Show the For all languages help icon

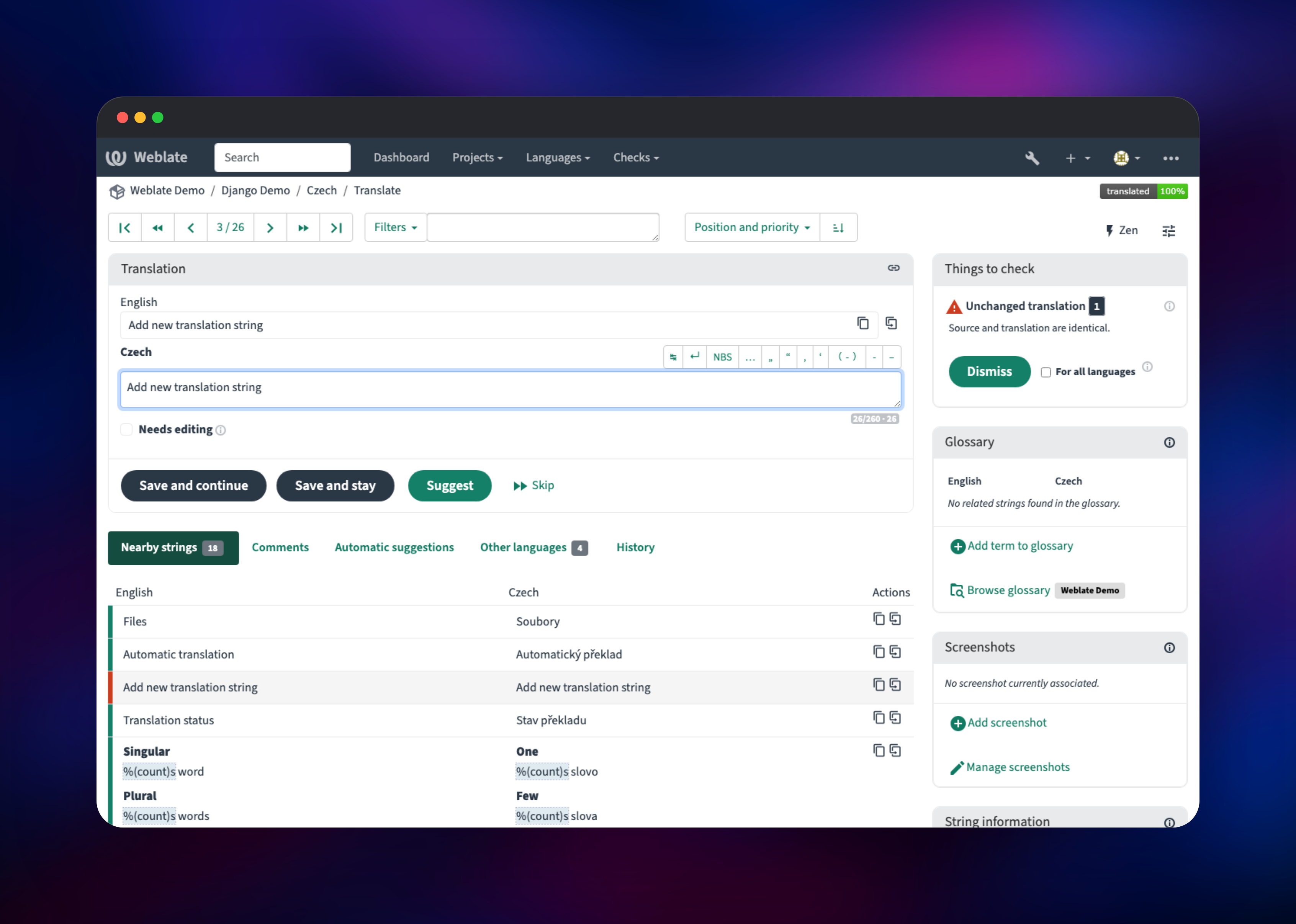[x=1147, y=366]
